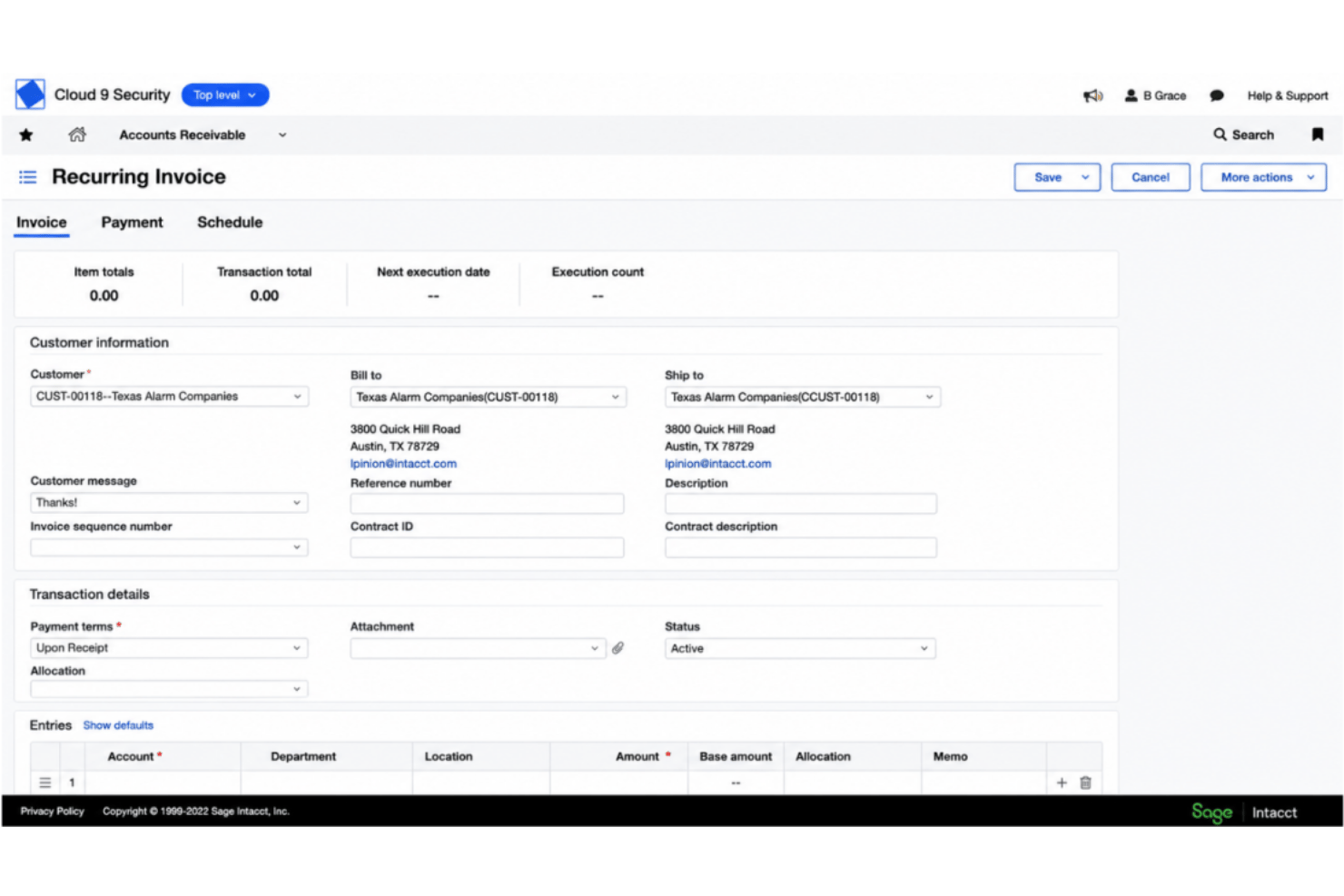
Task: Click the B Grace user profile icon
Action: click(1131, 95)
